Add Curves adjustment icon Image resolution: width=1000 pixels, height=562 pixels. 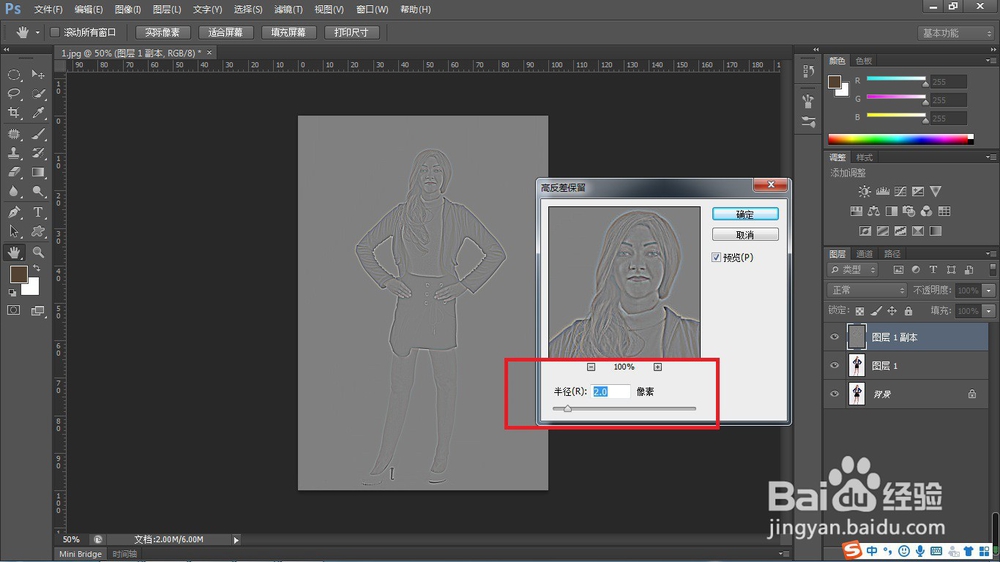[x=900, y=191]
